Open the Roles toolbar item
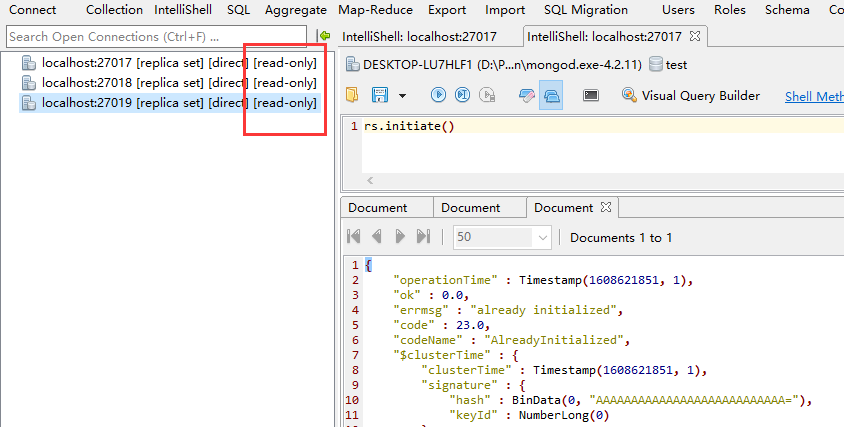 [x=730, y=10]
